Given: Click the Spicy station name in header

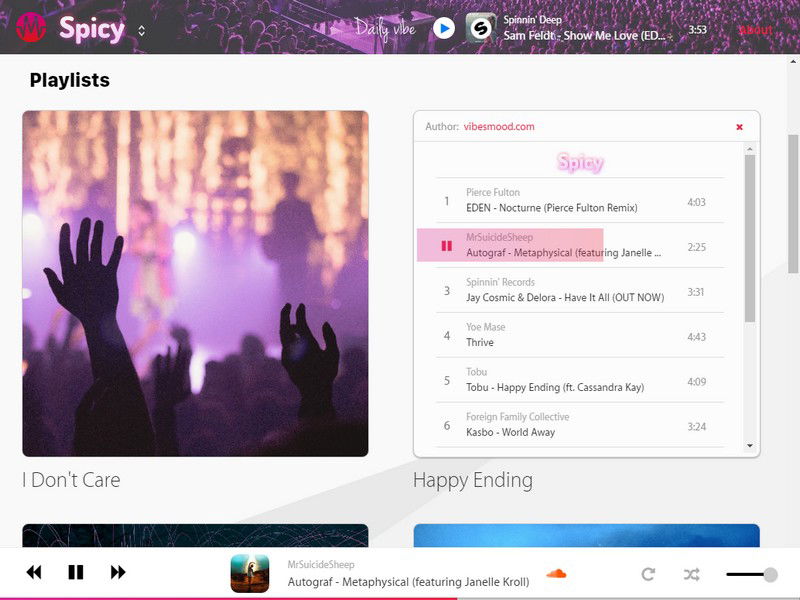Looking at the screenshot, I should click(x=92, y=29).
